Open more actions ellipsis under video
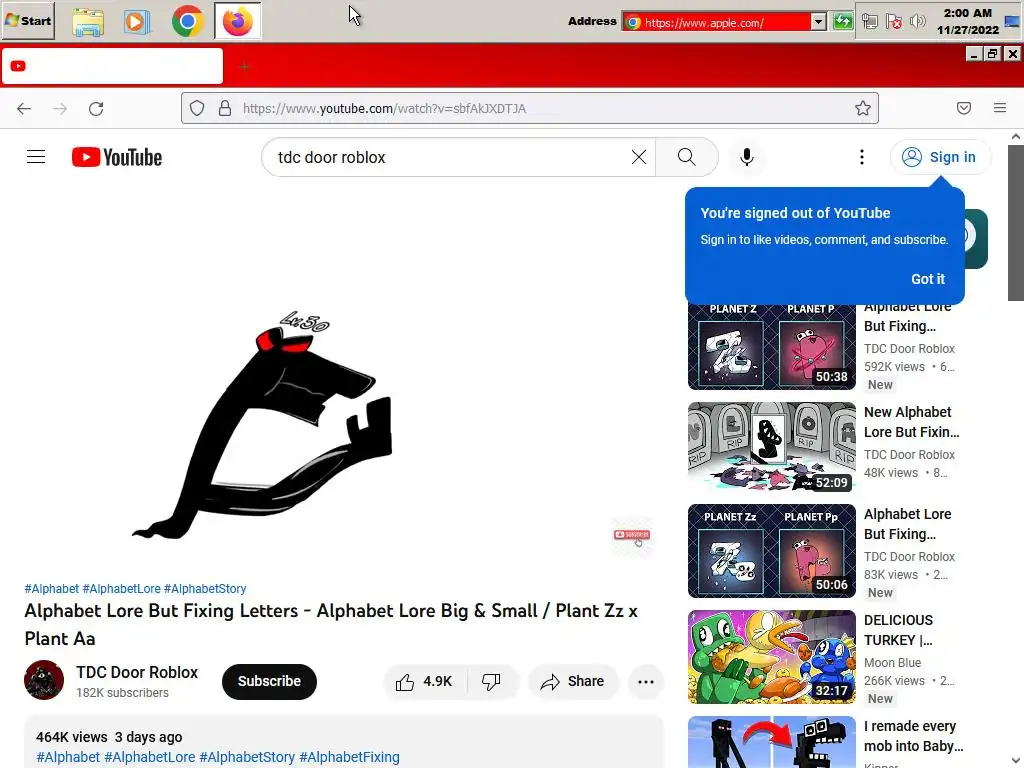This screenshot has height=768, width=1024. pyautogui.click(x=646, y=681)
